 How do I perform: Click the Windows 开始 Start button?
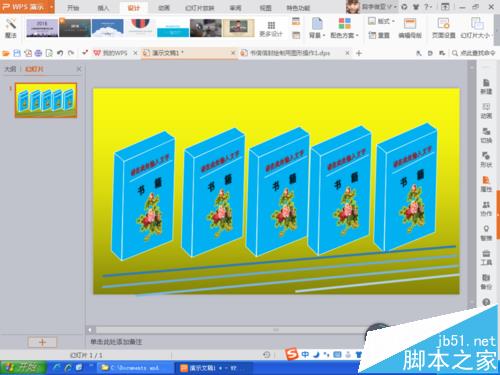[x=23, y=368]
